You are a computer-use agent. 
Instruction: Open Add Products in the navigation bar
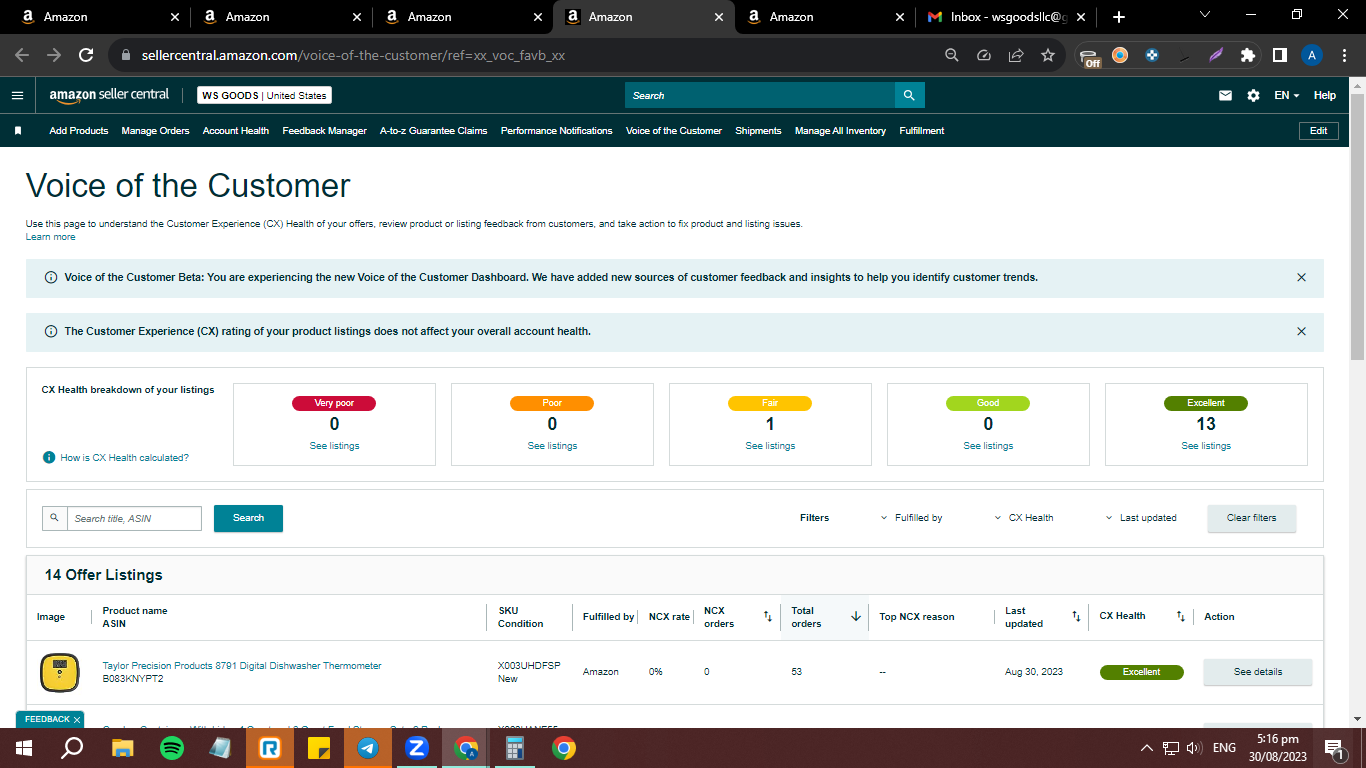click(x=79, y=131)
